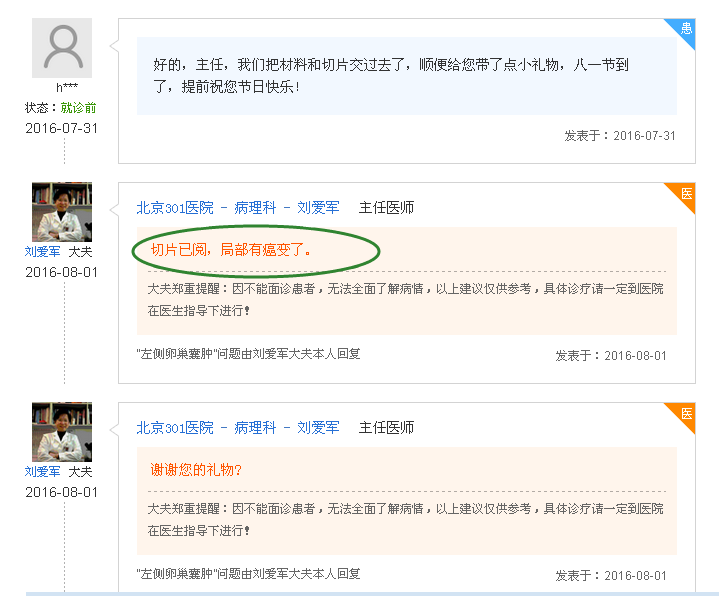Click 刘爱军 name under the second doctor photo

pyautogui.click(x=43, y=472)
